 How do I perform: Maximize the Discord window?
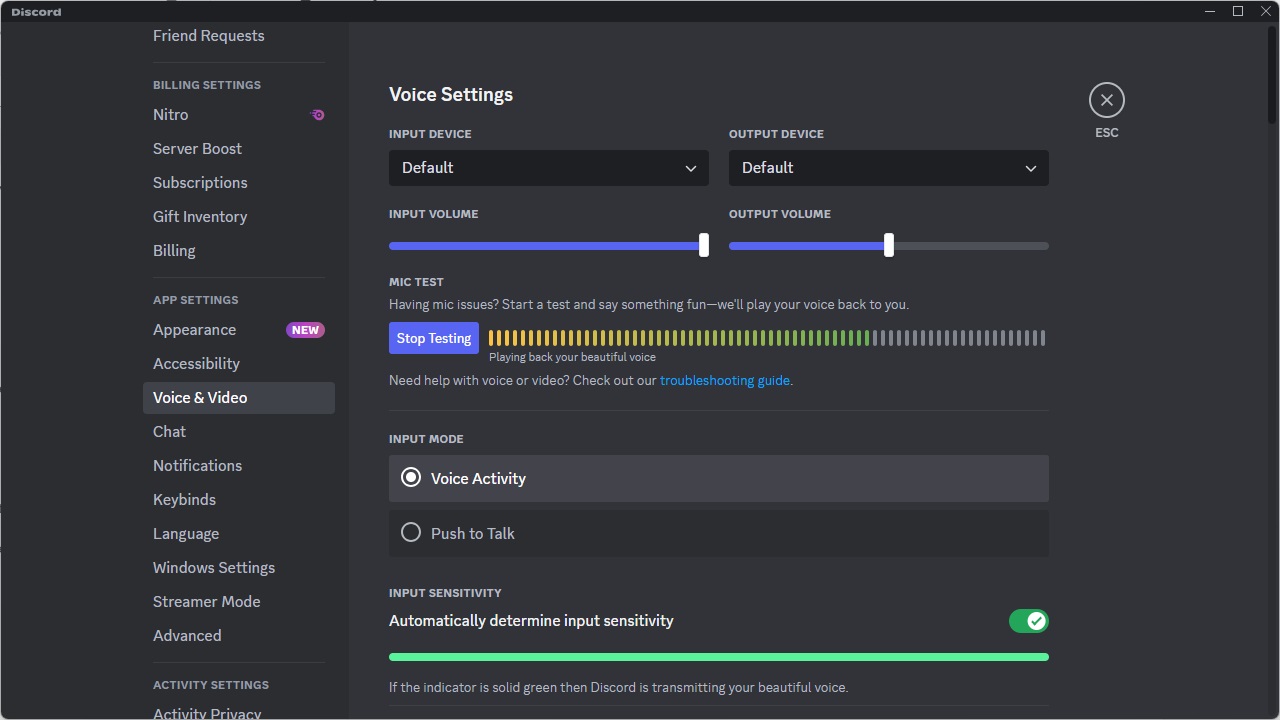1238,11
